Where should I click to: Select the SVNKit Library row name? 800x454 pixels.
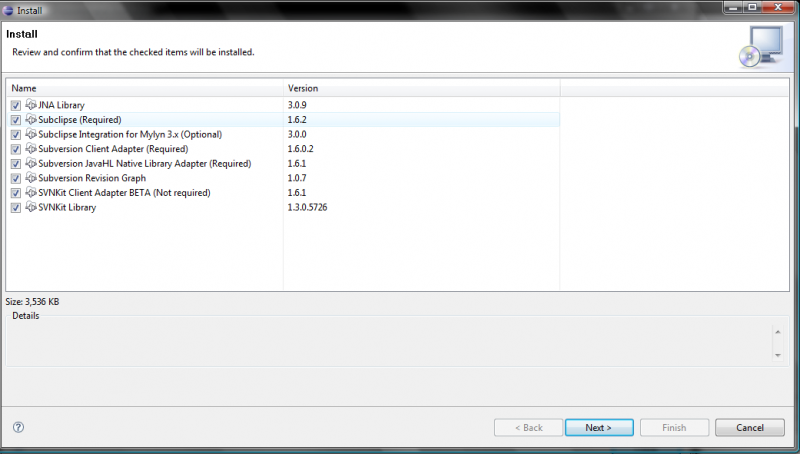(x=67, y=208)
